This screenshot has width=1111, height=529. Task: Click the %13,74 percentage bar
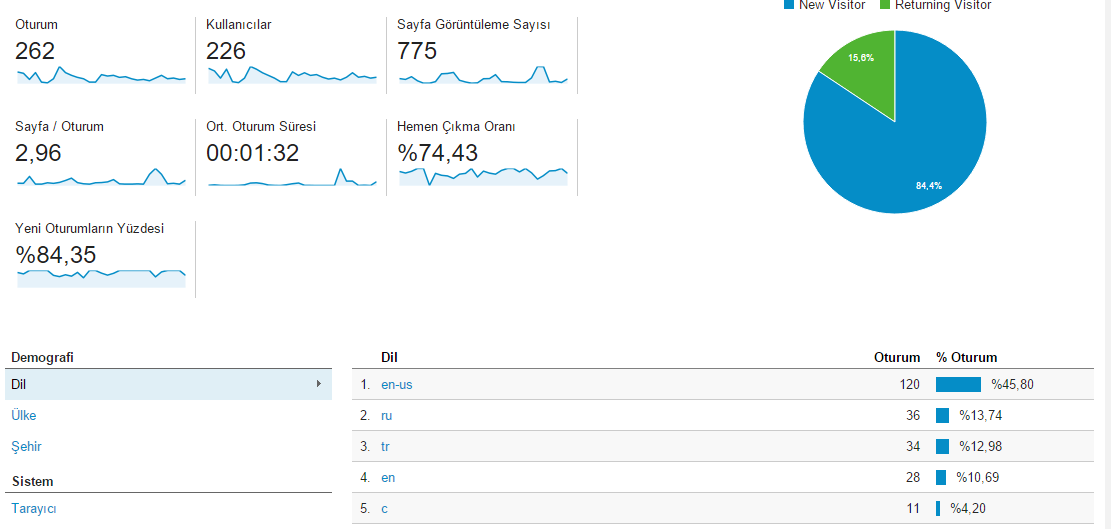pyautogui.click(x=942, y=416)
